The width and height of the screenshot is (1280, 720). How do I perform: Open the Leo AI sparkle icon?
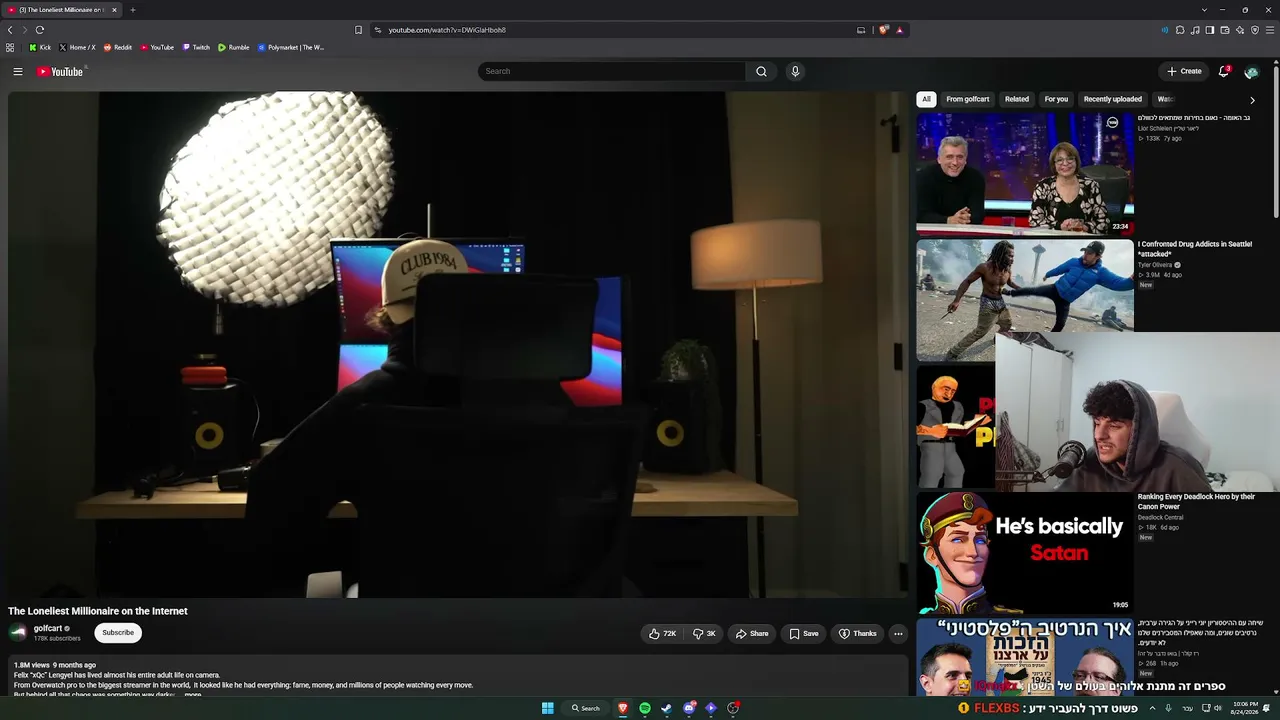[1240, 30]
